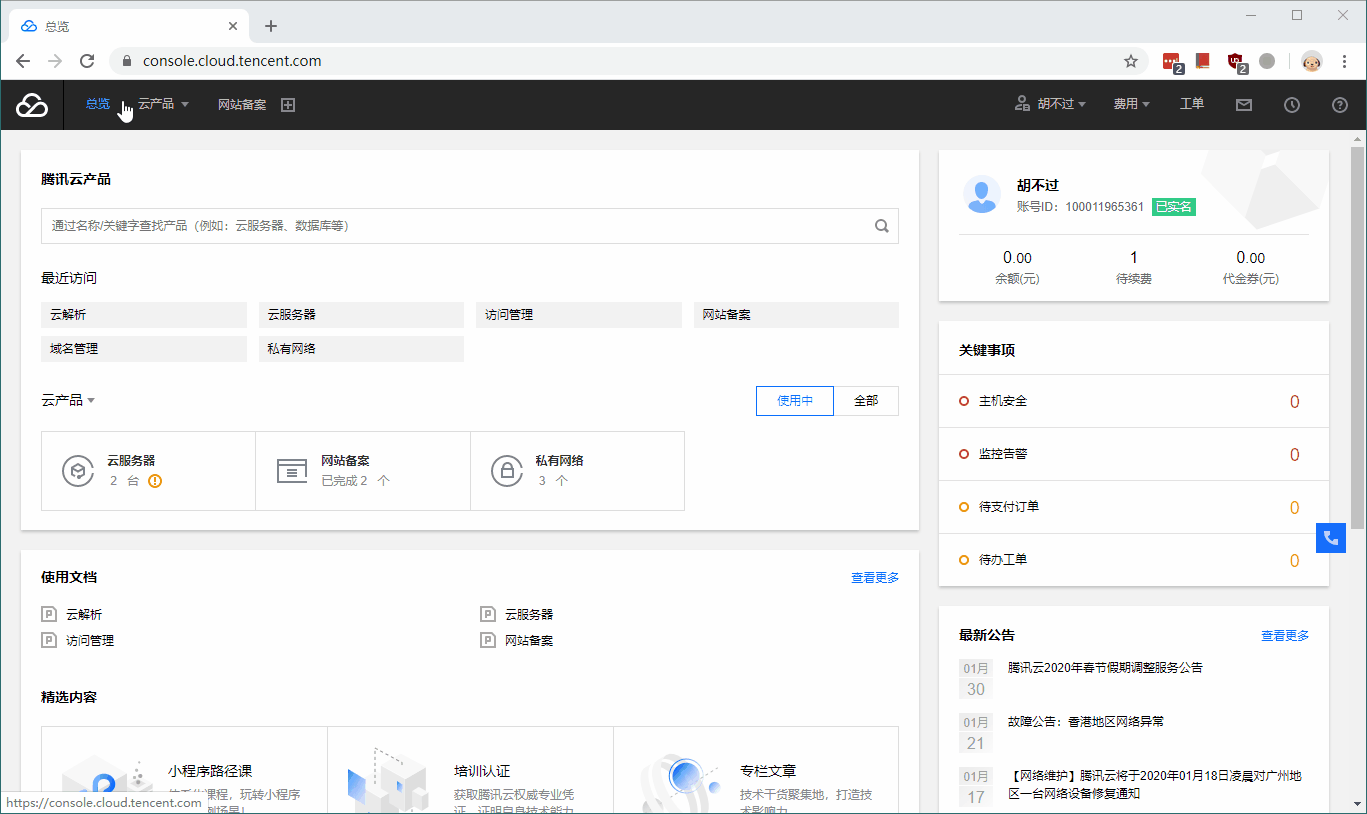Click the 代金券 amount 0.00
Image resolution: width=1367 pixels, height=814 pixels.
(x=1250, y=258)
